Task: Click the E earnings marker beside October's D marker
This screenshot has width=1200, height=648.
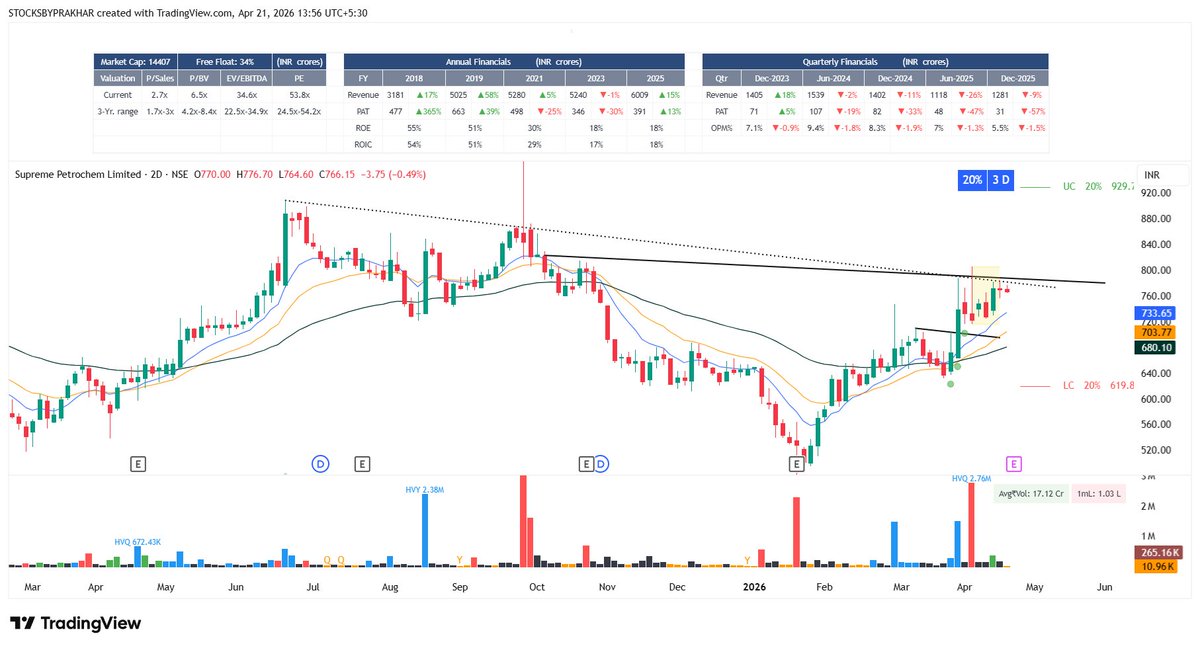Action: [587, 463]
